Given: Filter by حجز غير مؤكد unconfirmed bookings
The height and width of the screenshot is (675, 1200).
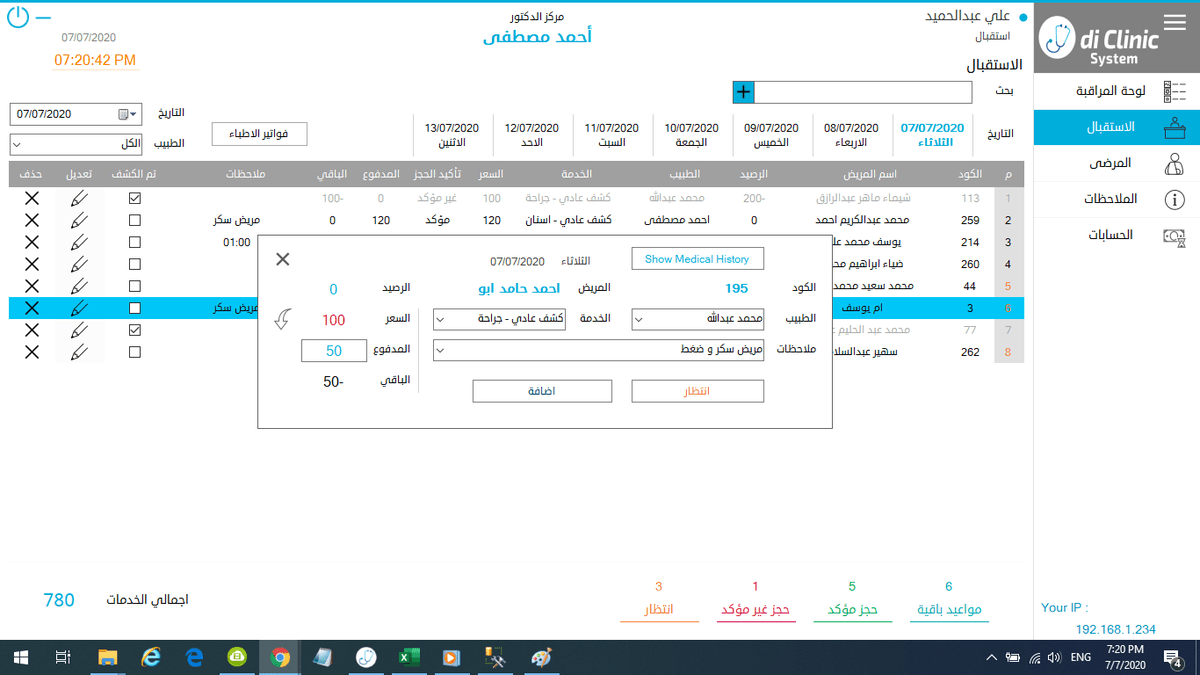Looking at the screenshot, I should pyautogui.click(x=756, y=610).
